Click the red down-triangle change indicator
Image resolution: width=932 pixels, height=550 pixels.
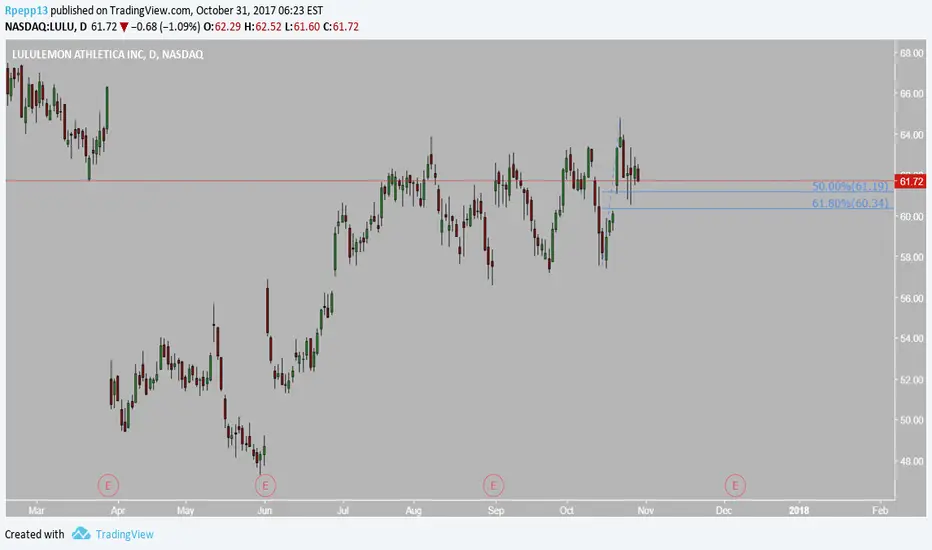coord(124,27)
